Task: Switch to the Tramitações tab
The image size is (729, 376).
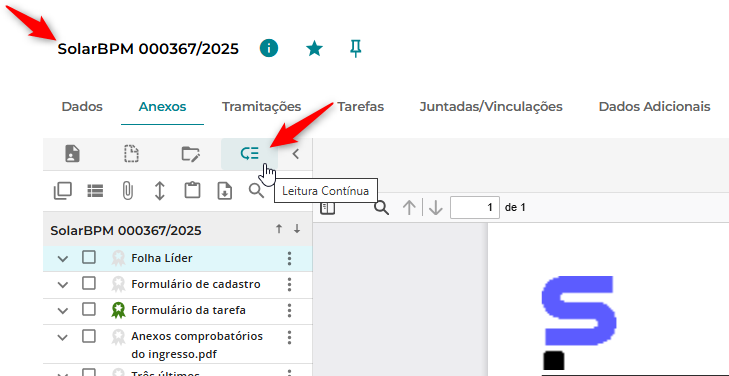Action: tap(261, 106)
